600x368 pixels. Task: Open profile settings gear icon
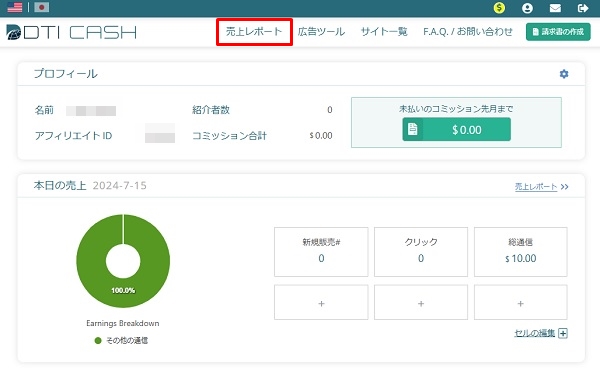(564, 74)
